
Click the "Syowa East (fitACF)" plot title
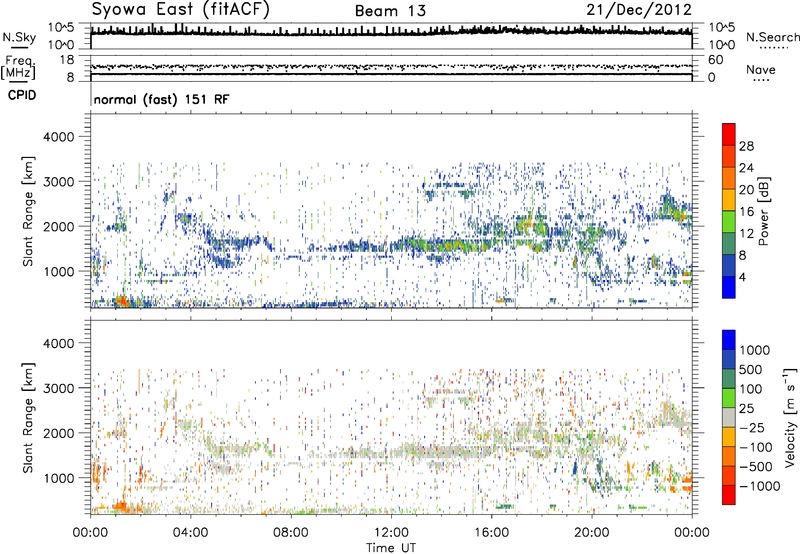[x=181, y=10]
